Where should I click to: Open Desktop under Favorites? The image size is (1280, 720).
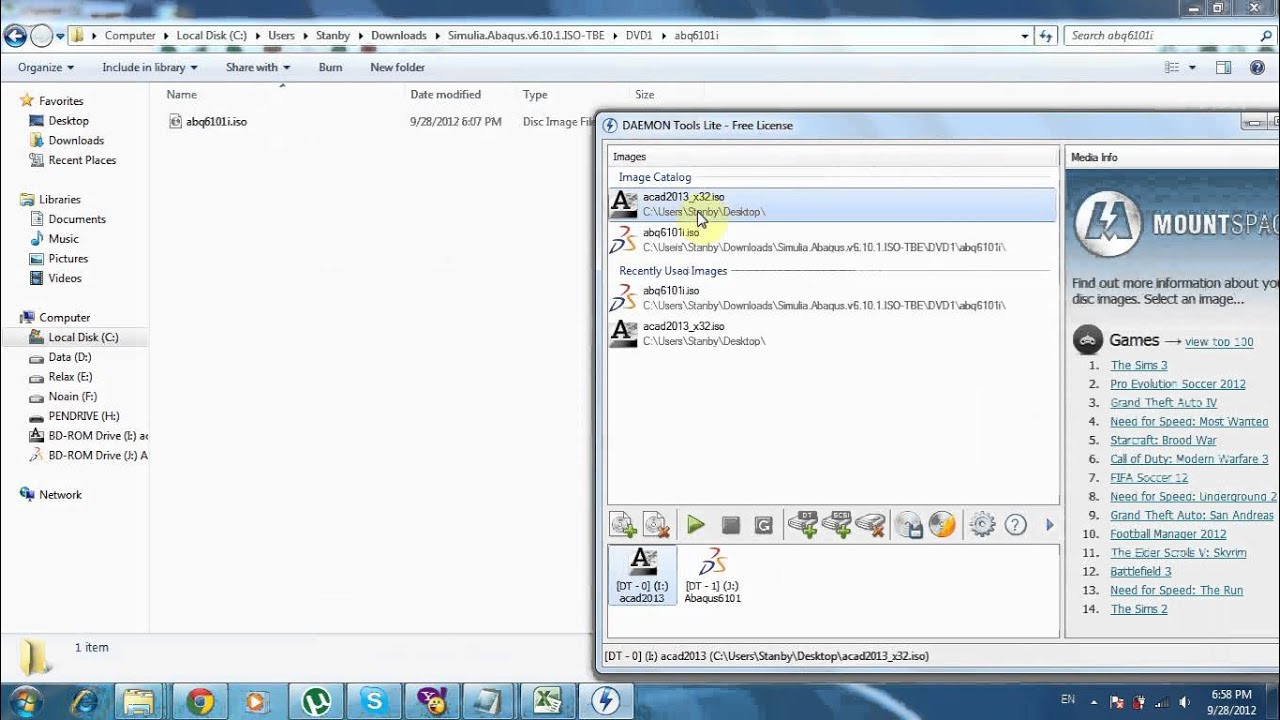point(68,121)
